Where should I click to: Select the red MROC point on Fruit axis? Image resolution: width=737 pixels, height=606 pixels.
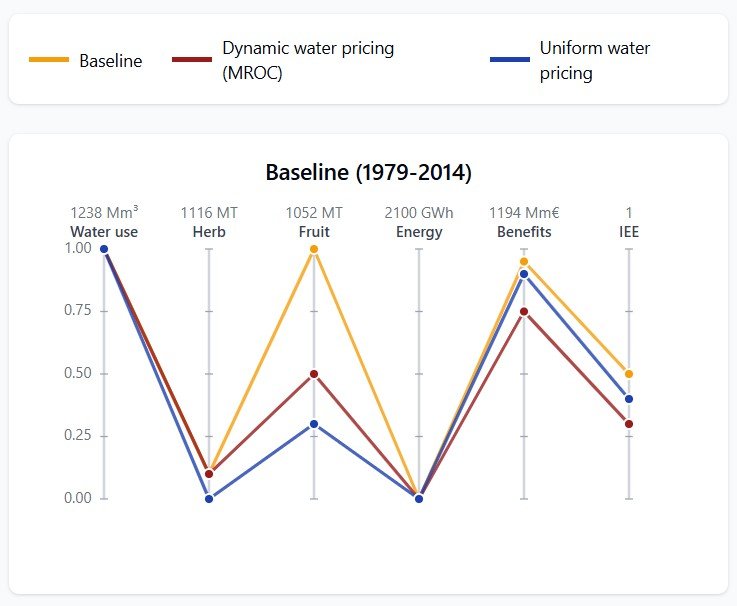coord(314,374)
